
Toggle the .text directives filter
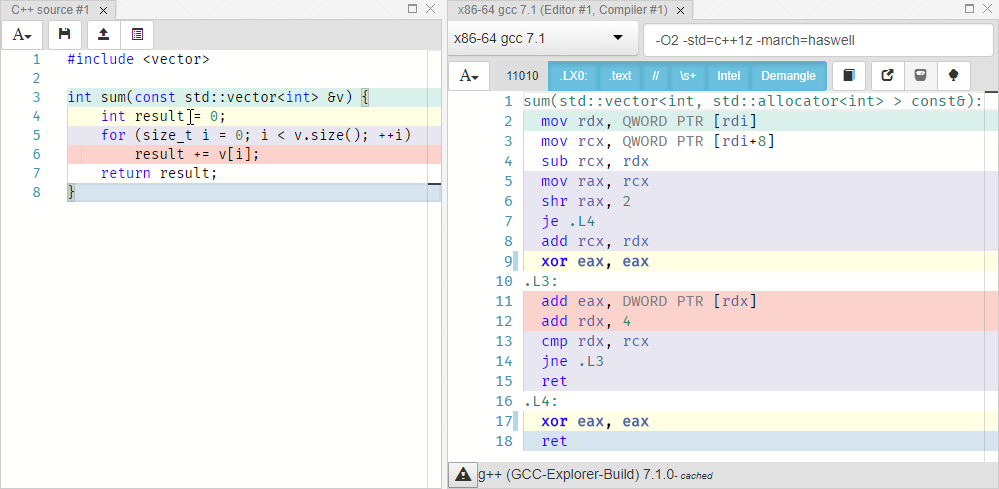(x=621, y=76)
